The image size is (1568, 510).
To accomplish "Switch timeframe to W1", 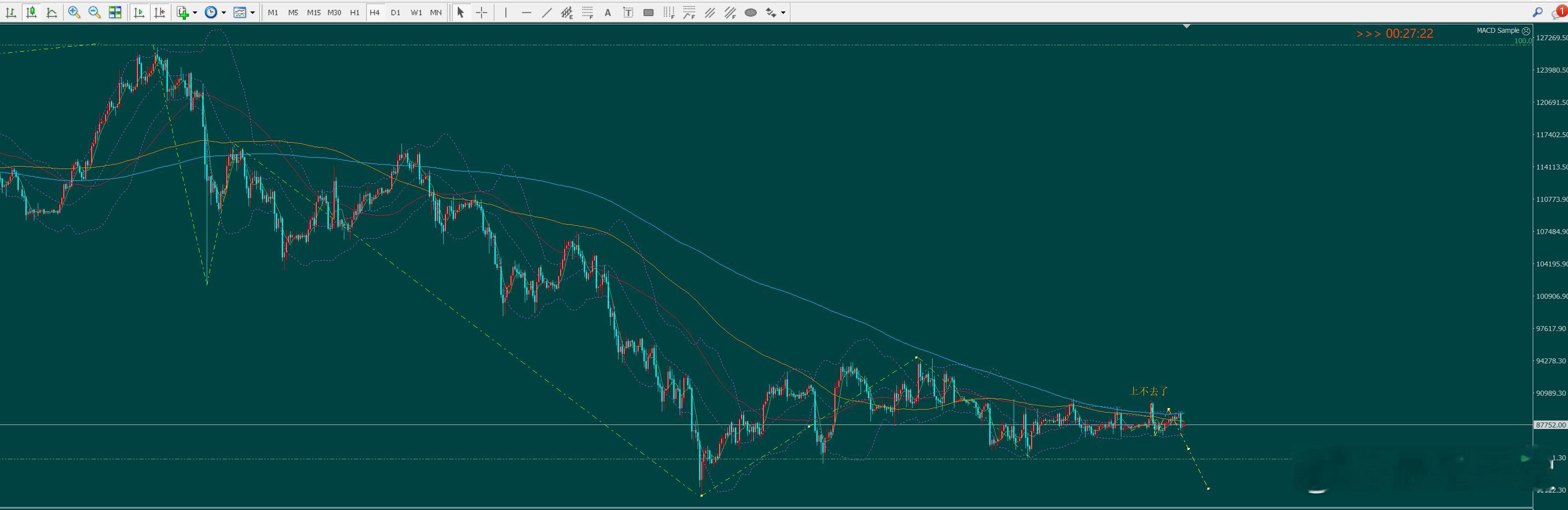I will 416,12.
